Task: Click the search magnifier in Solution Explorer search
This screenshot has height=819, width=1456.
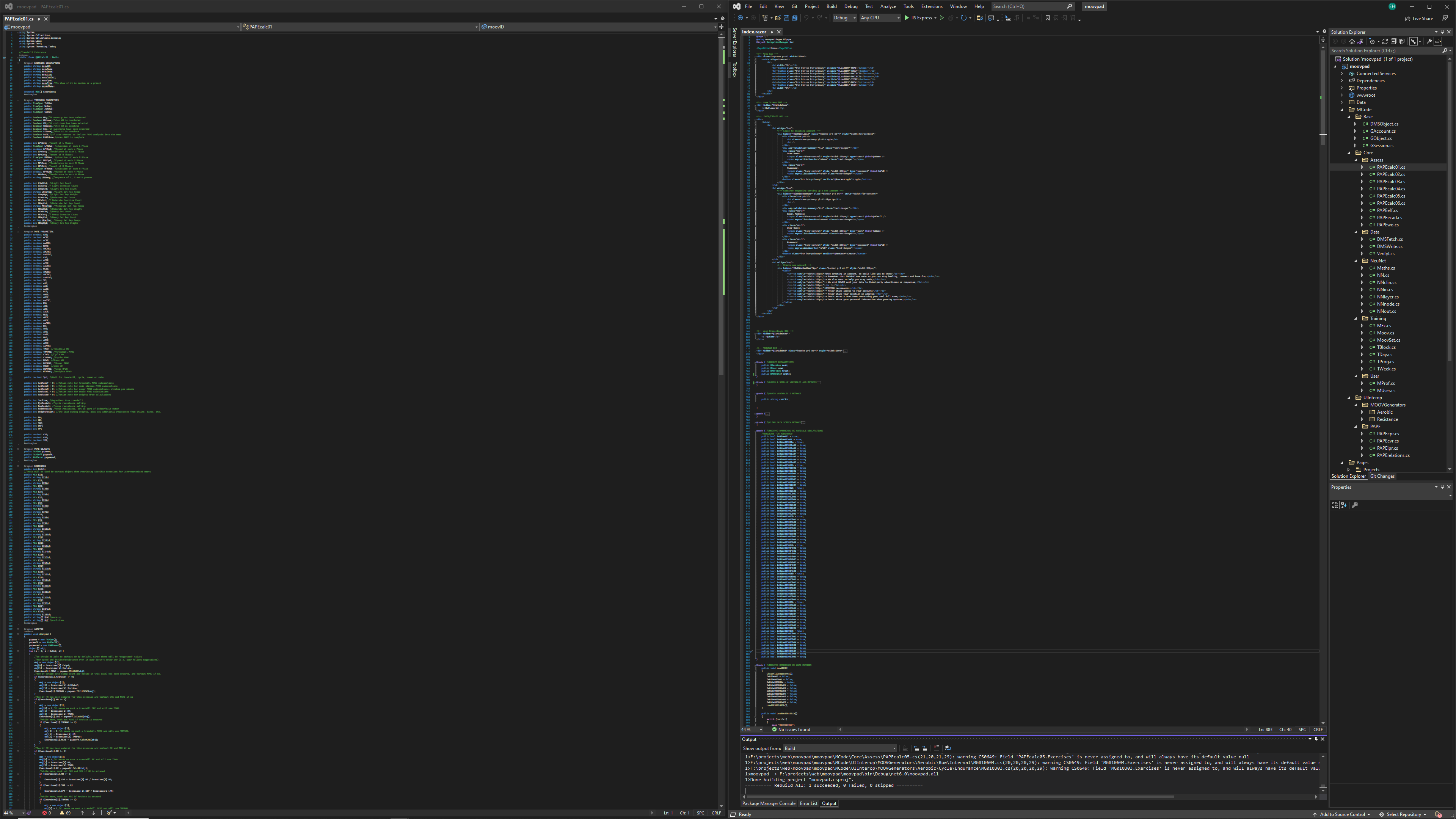Action: point(1445,50)
